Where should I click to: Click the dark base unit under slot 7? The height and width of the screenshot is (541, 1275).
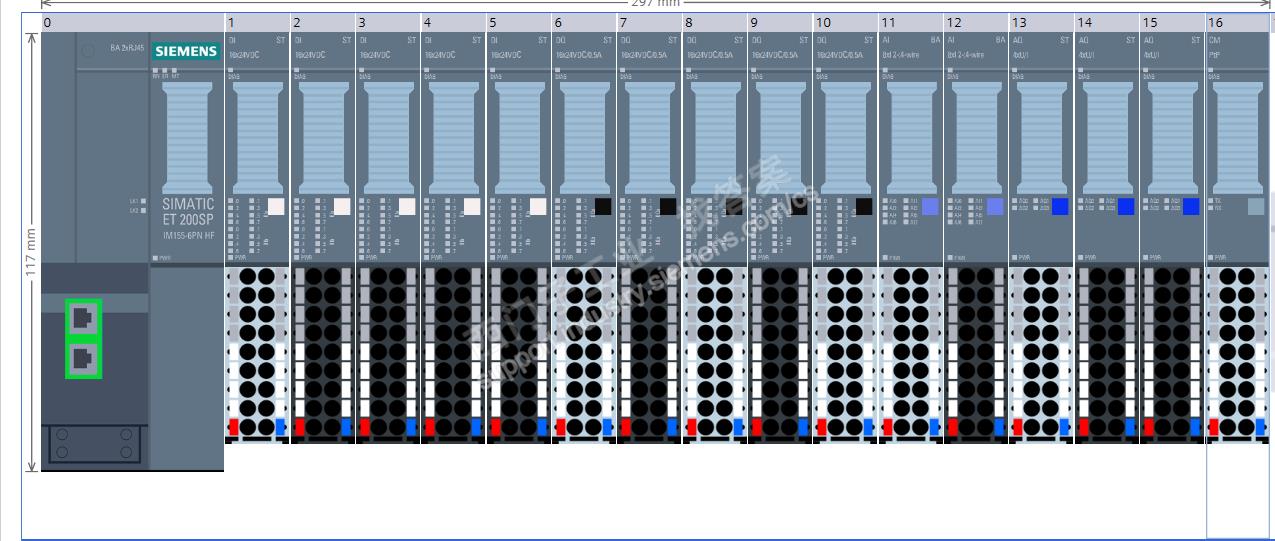[x=649, y=353]
